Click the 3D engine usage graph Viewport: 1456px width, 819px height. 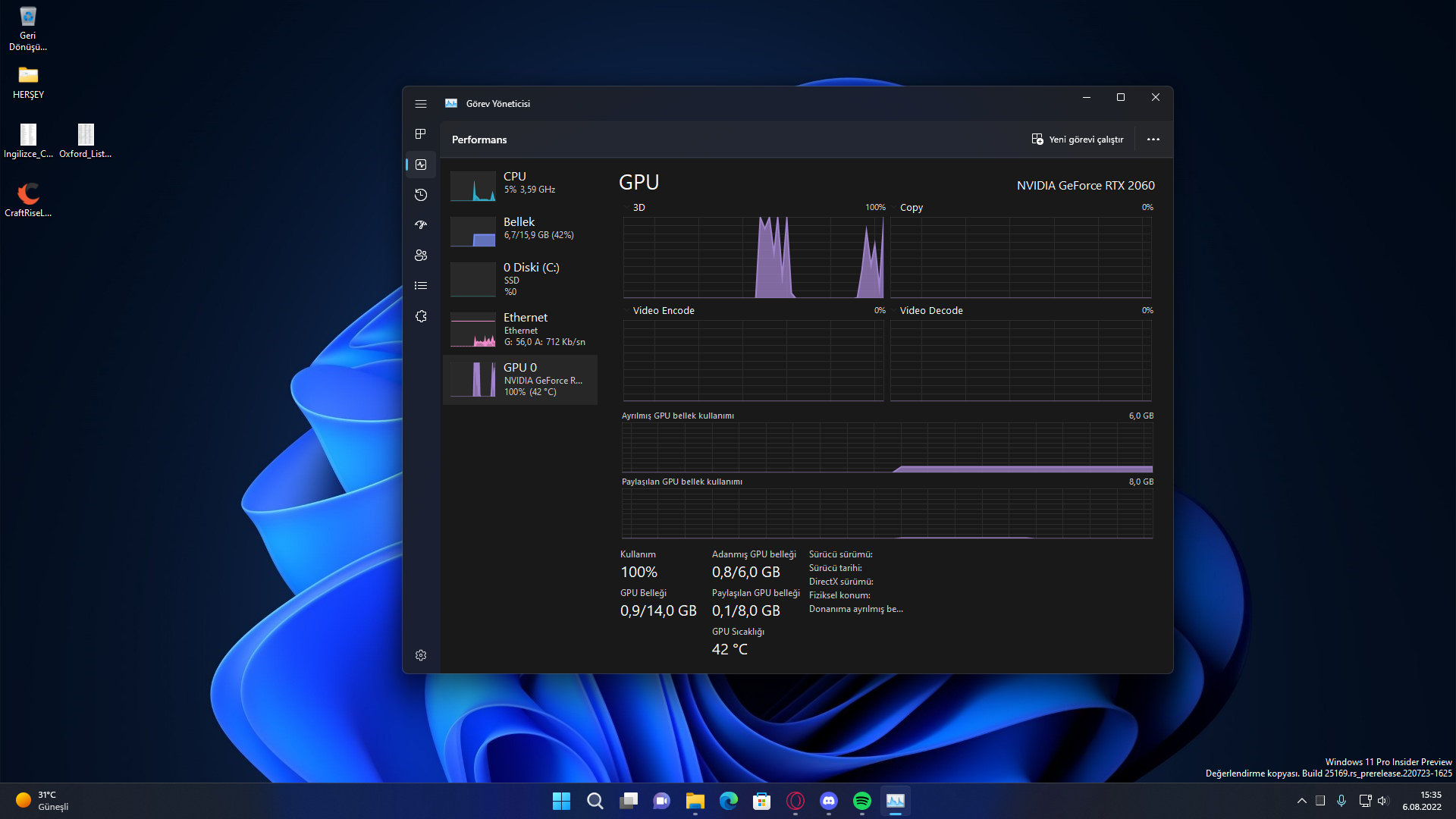[753, 257]
